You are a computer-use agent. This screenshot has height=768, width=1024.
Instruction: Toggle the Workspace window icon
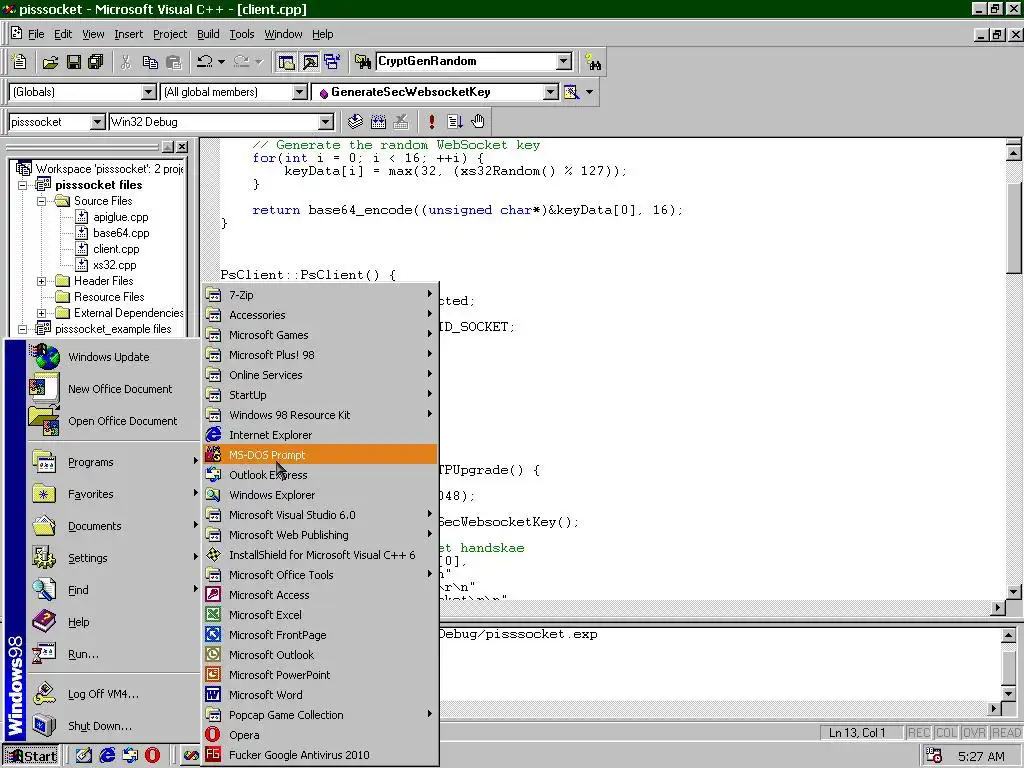tap(286, 62)
